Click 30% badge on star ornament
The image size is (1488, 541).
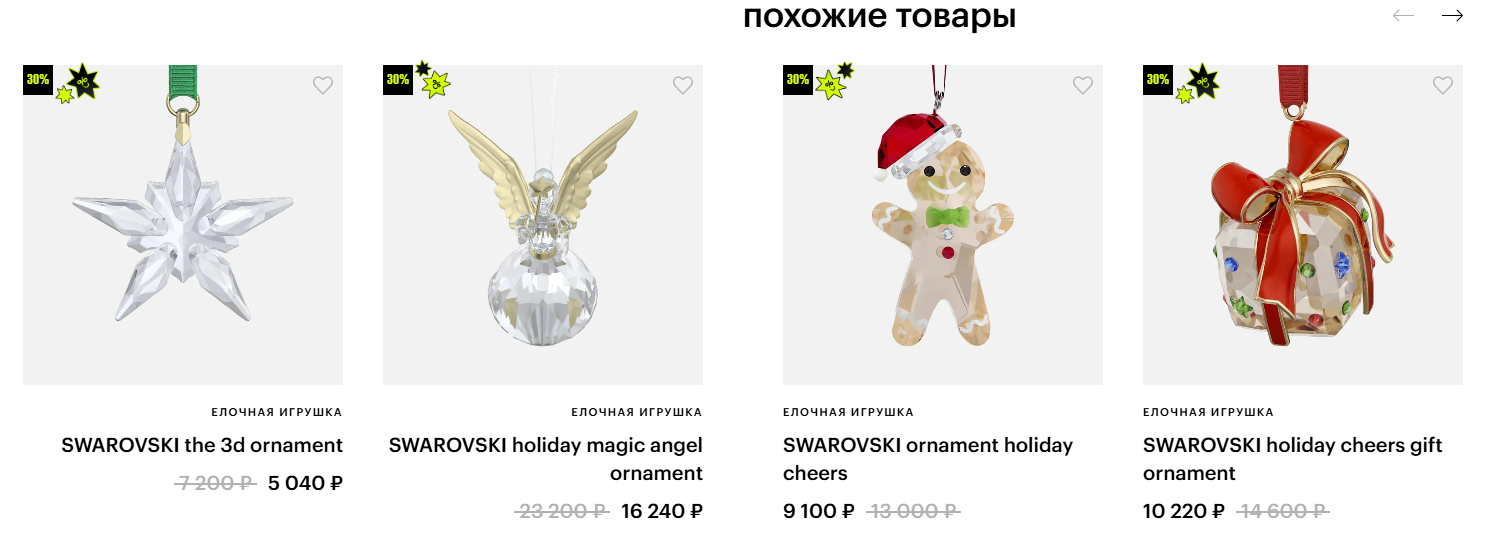[x=38, y=80]
